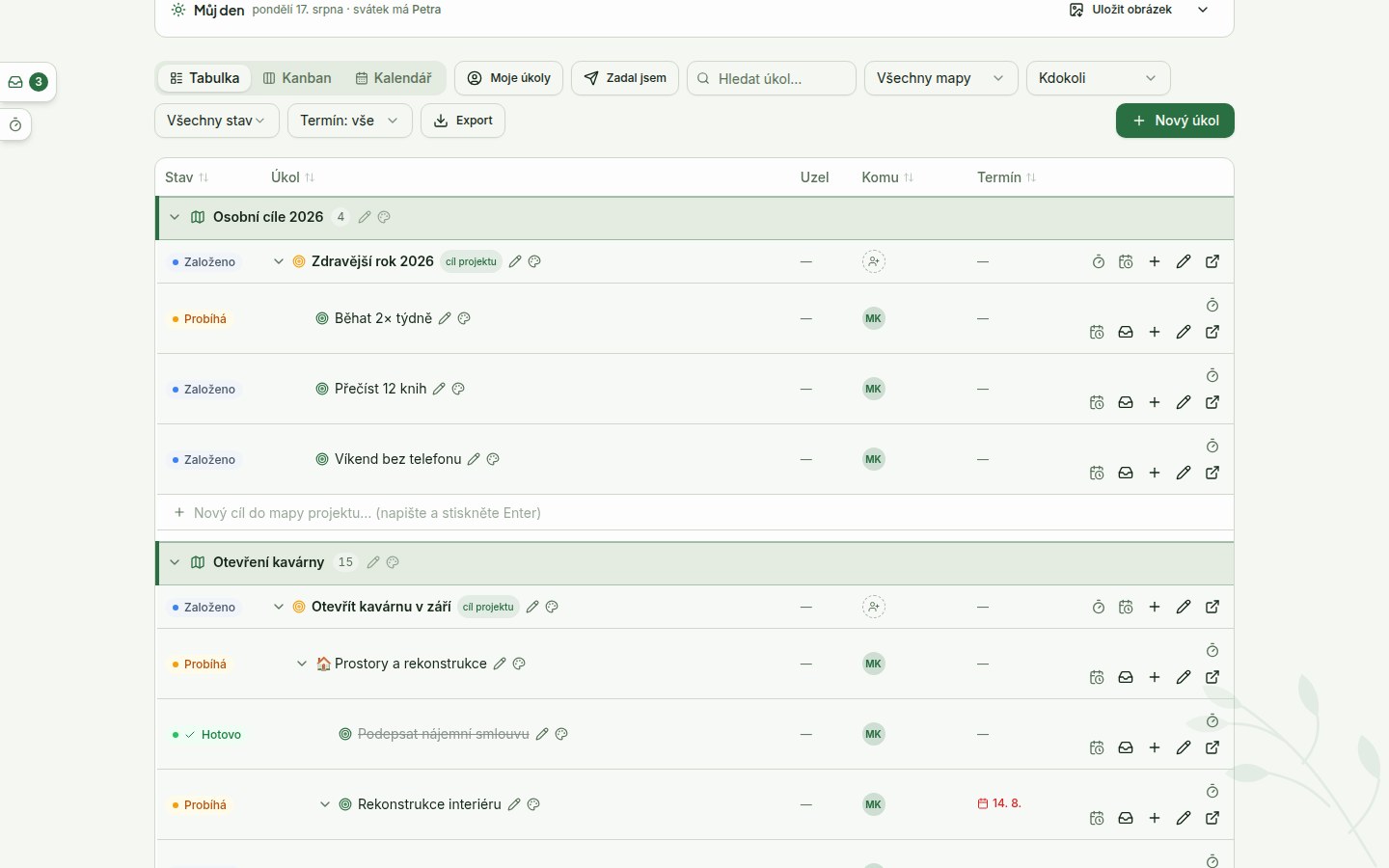Sort the table by Úkol column
The width and height of the screenshot is (1389, 868).
pyautogui.click(x=293, y=177)
